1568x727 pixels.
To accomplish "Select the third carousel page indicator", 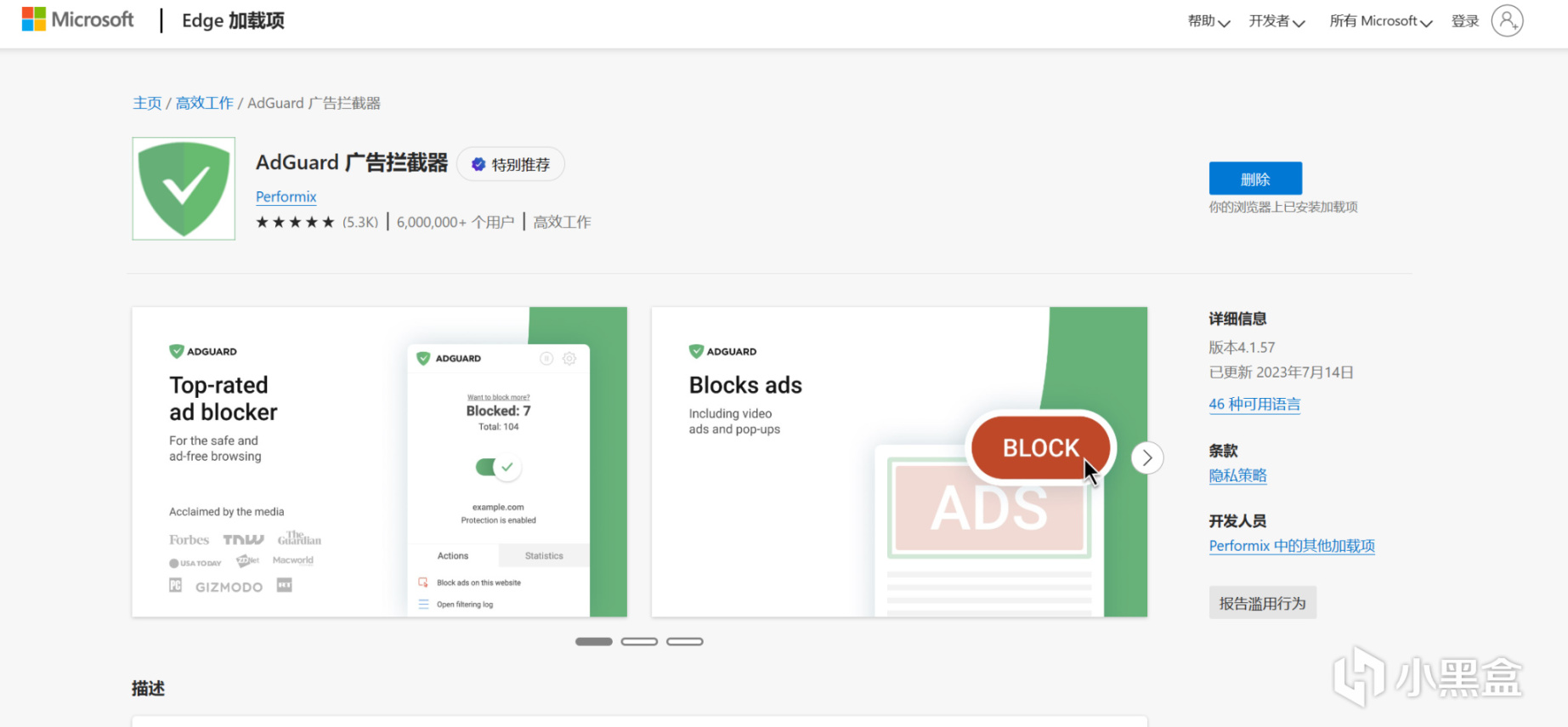I will point(685,641).
